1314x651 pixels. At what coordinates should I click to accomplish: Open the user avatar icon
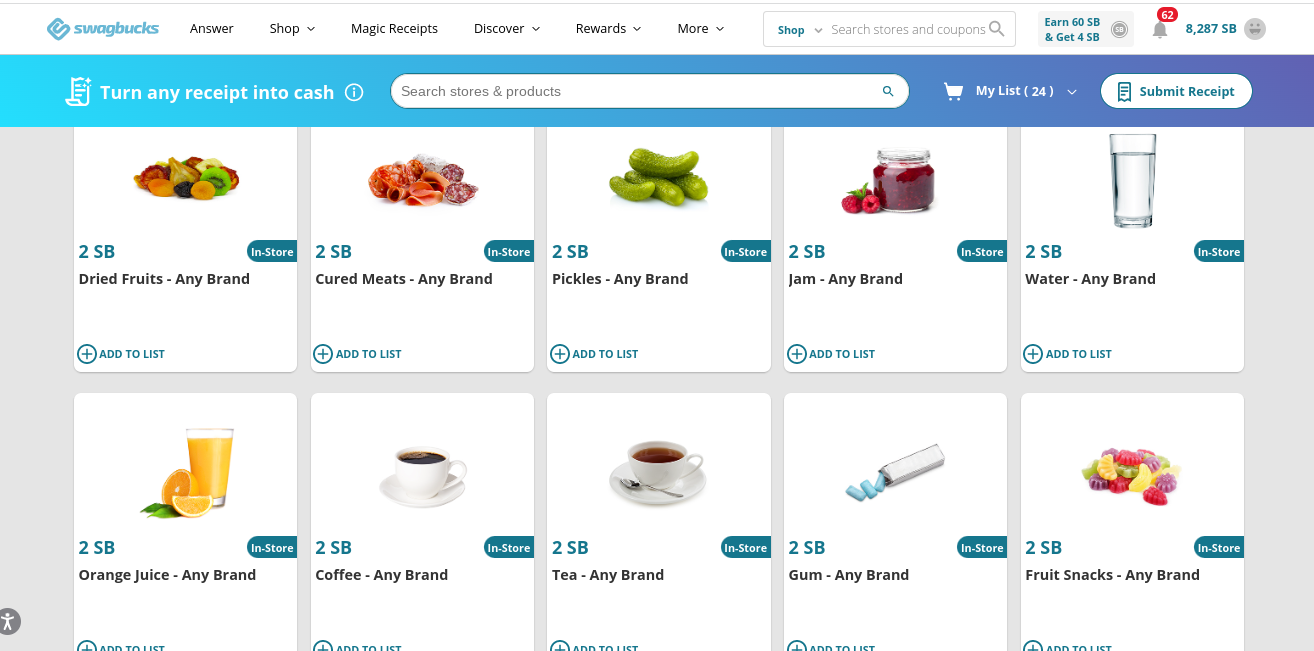click(x=1255, y=29)
